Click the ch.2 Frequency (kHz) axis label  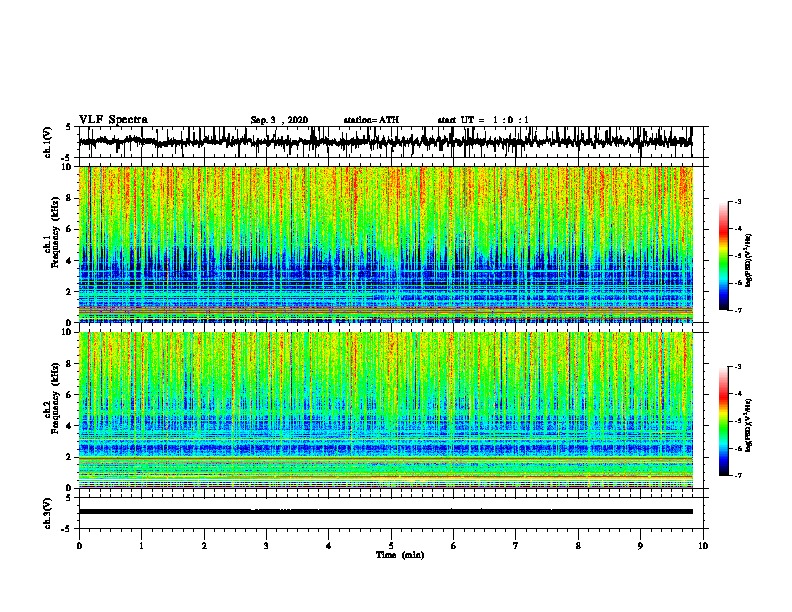[x=52, y=398]
